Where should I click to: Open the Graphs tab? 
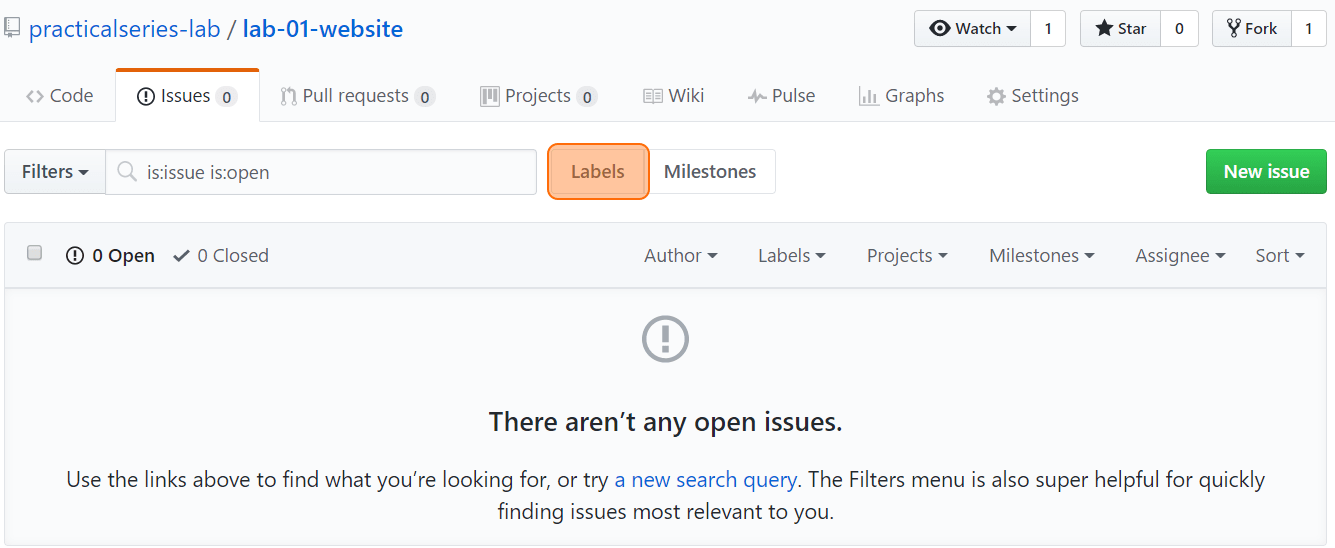901,96
